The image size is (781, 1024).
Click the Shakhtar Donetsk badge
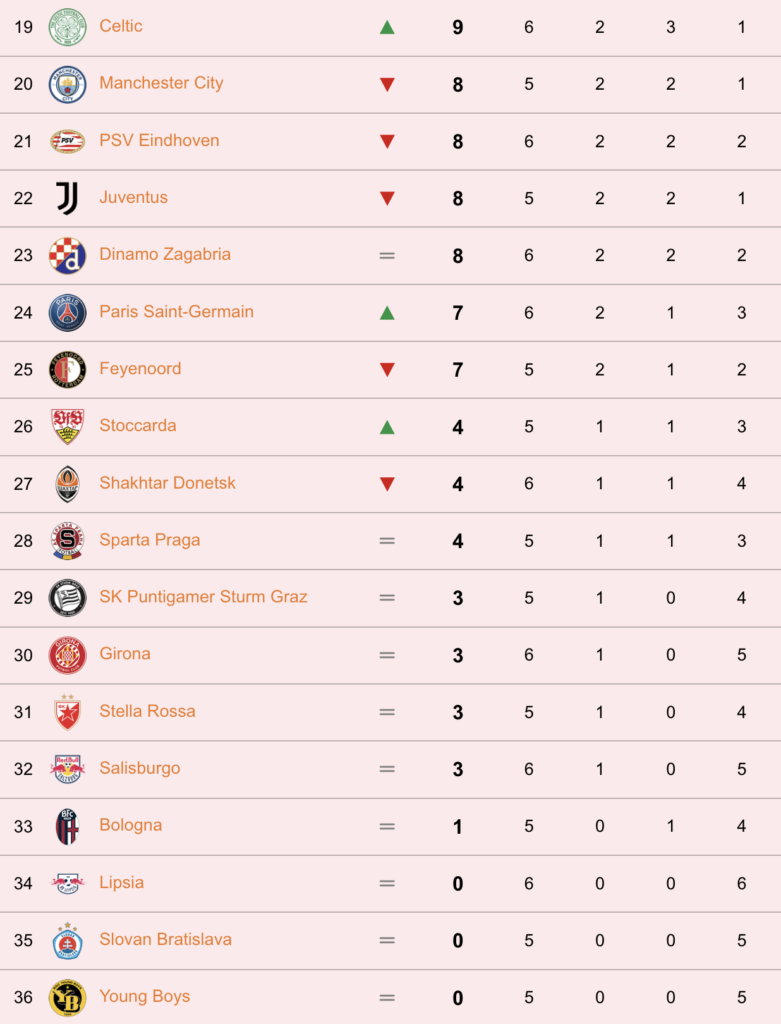click(x=67, y=484)
